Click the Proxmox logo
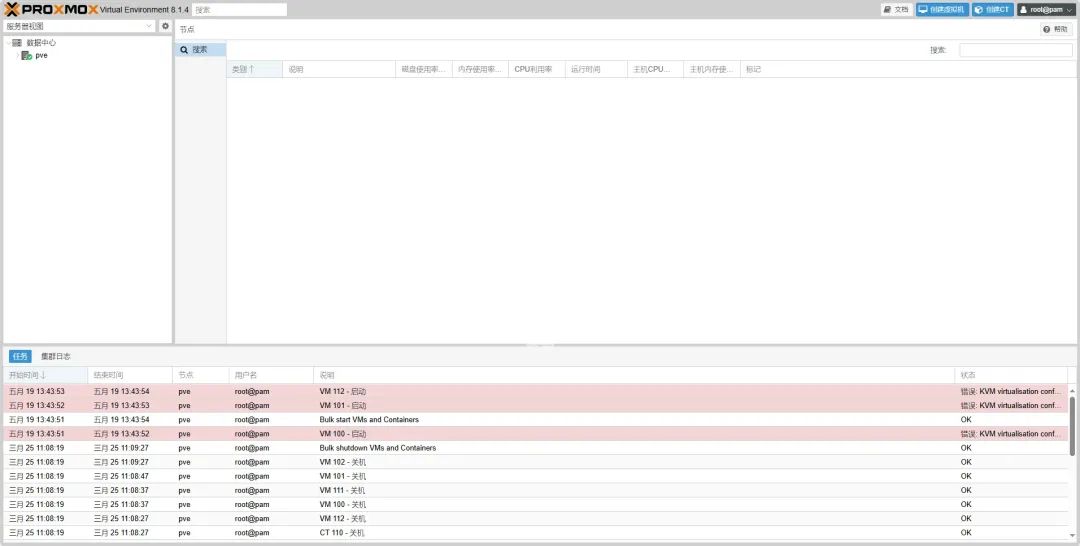The height and width of the screenshot is (546, 1080). (52, 9)
